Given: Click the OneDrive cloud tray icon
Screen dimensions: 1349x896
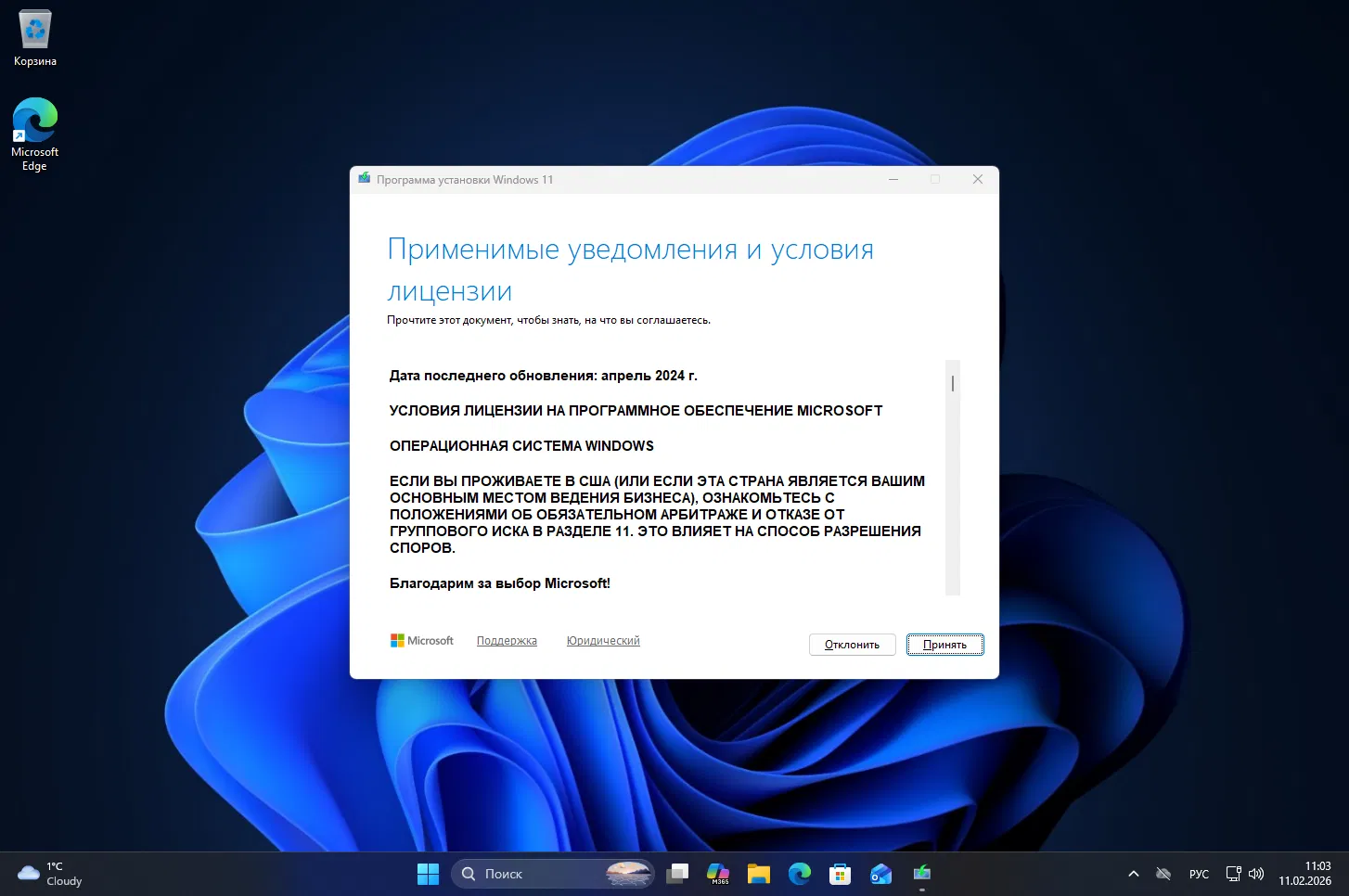Looking at the screenshot, I should pos(1163,874).
